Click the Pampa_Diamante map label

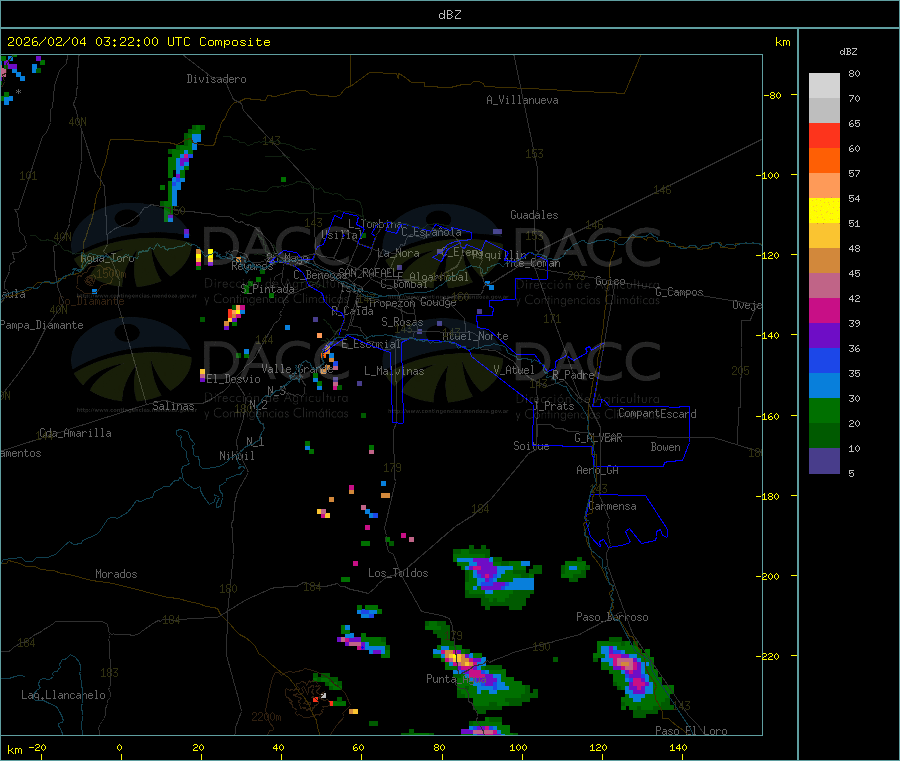click(x=42, y=325)
